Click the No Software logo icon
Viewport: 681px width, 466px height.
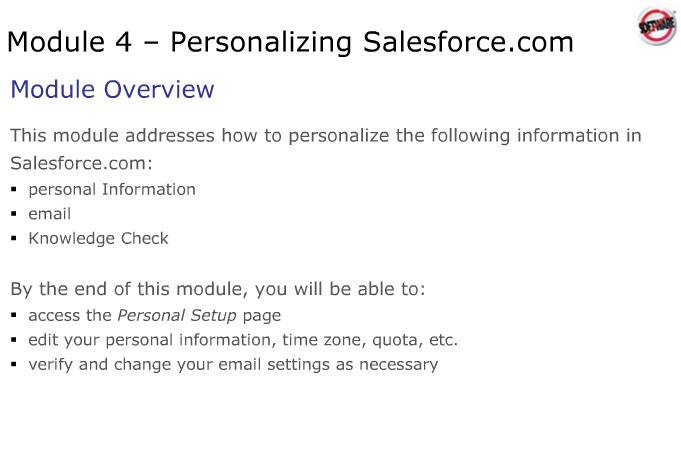[x=655, y=27]
